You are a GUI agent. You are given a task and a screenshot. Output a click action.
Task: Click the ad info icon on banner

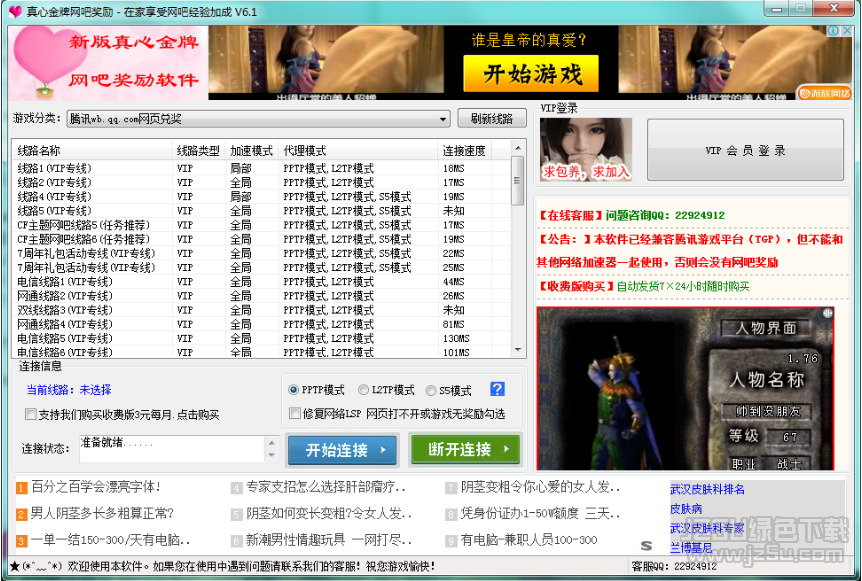(833, 31)
